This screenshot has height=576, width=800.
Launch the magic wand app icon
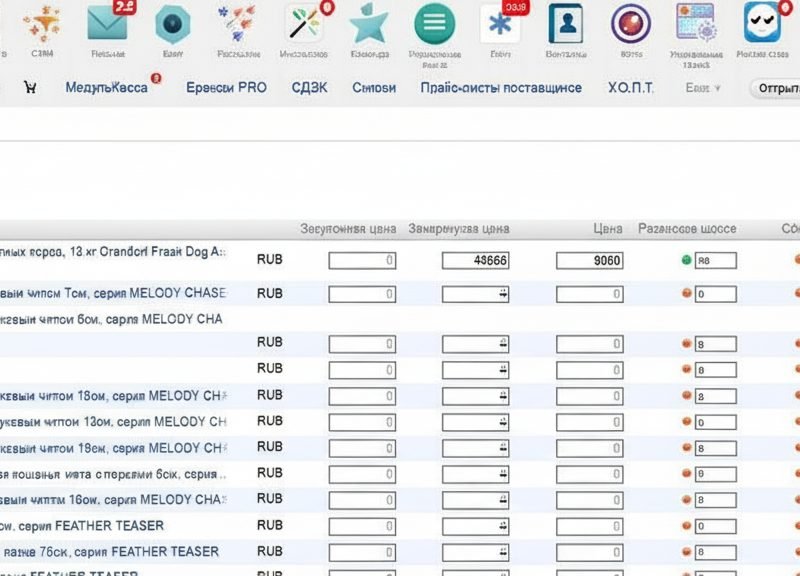pyautogui.click(x=304, y=24)
